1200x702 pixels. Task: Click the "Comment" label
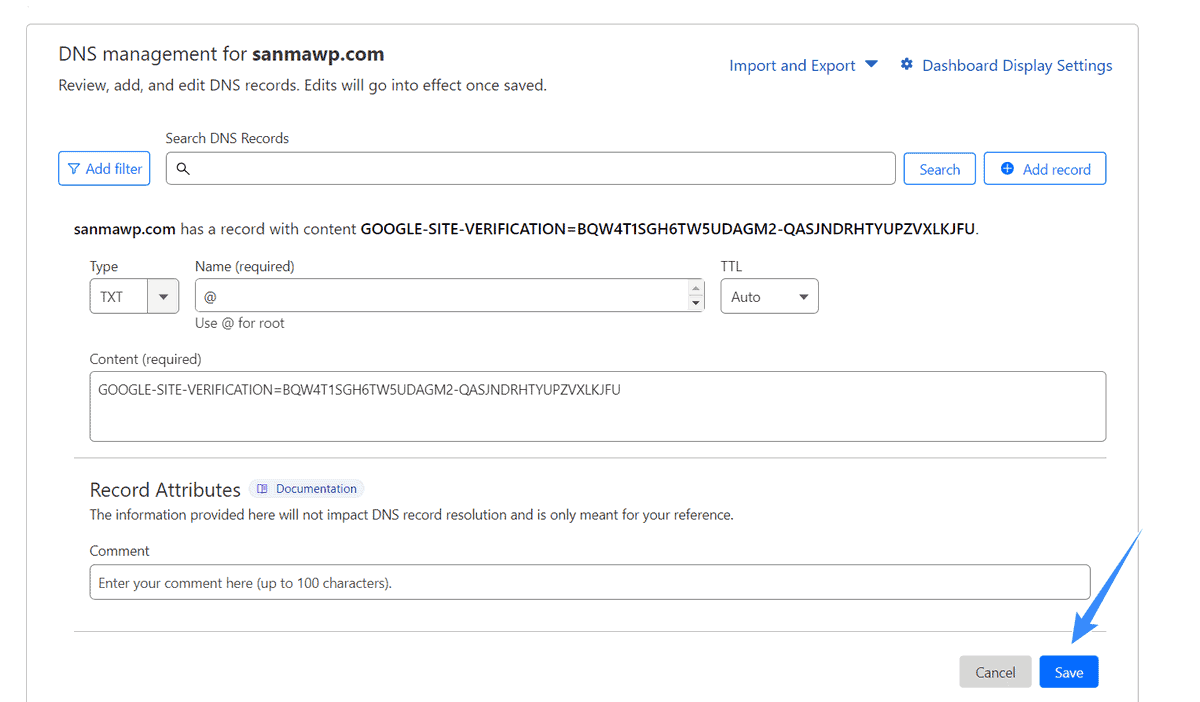pyautogui.click(x=119, y=551)
